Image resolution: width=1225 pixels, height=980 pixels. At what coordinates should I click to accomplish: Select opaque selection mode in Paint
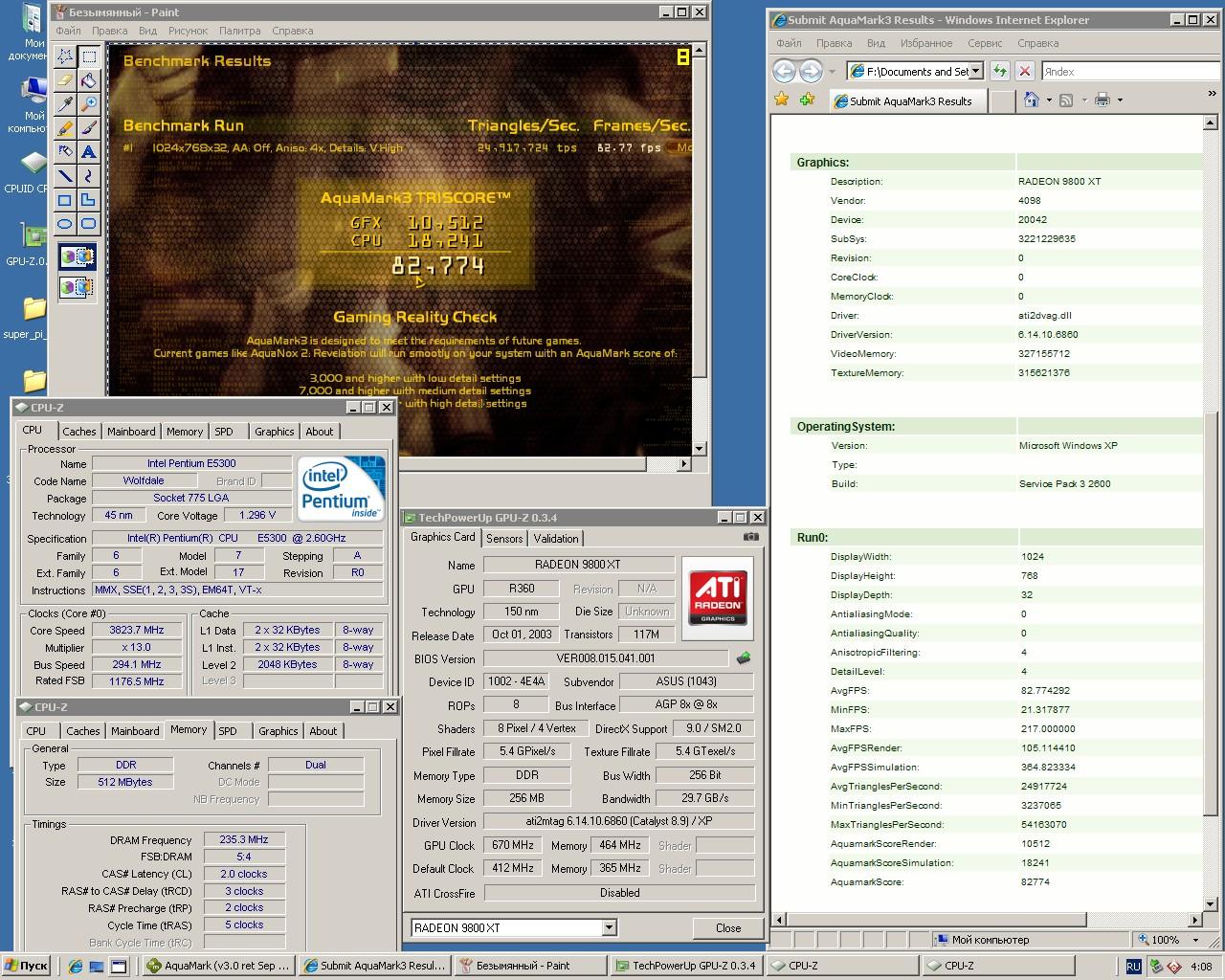pos(77,256)
